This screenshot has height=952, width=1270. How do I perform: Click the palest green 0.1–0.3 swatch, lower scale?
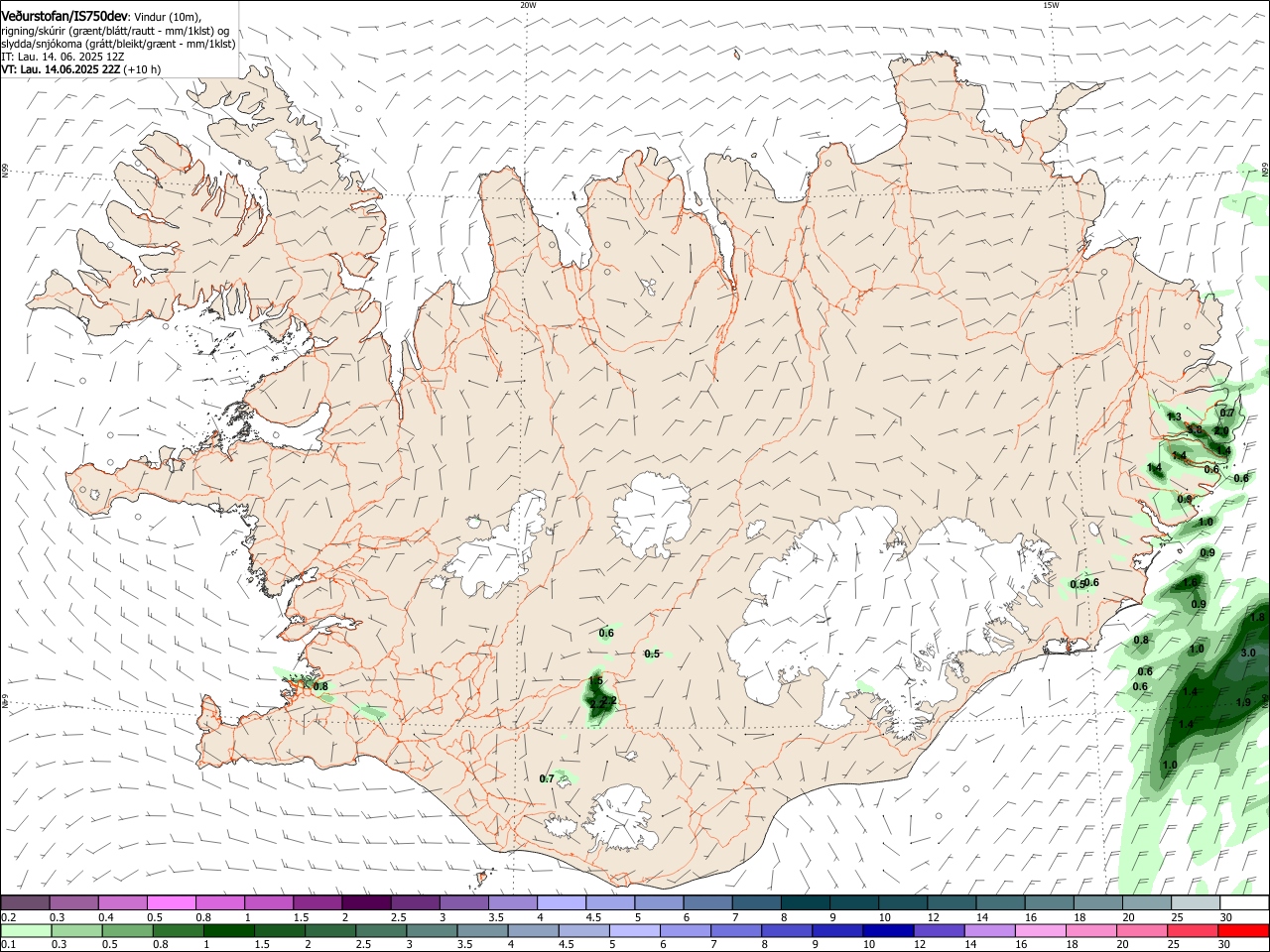(25, 930)
